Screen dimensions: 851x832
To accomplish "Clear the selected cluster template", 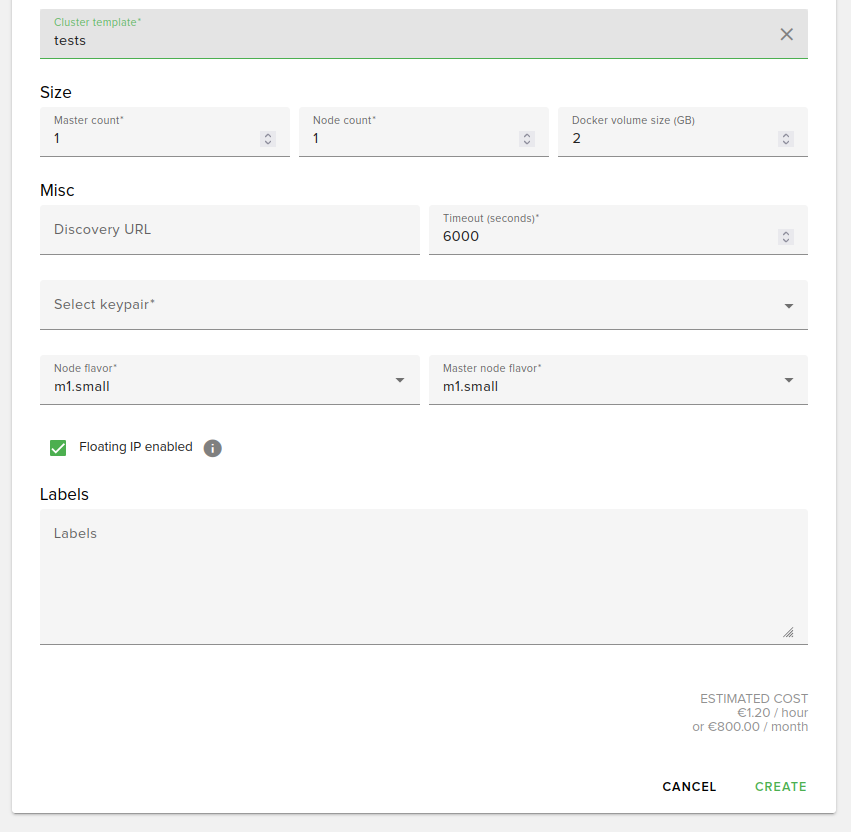I will (786, 34).
